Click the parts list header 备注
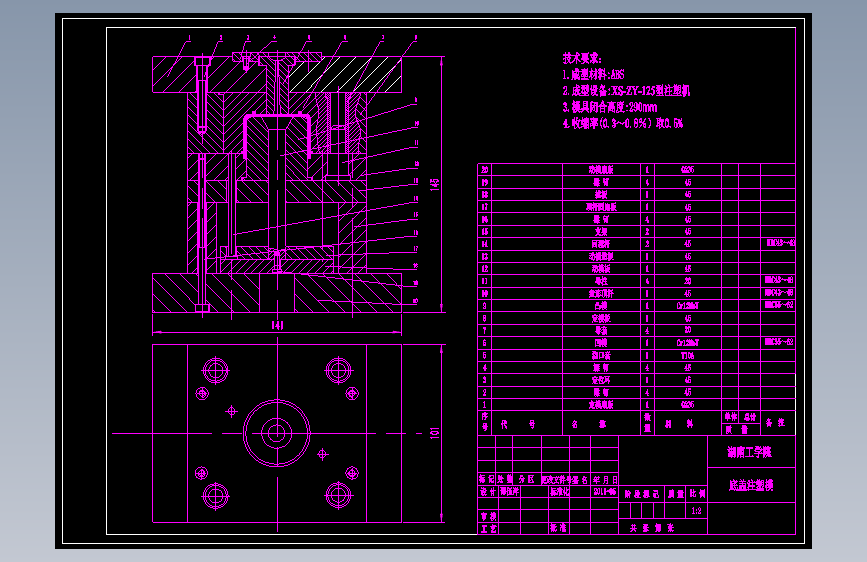Screen dimensions: 867x562 (x=775, y=423)
